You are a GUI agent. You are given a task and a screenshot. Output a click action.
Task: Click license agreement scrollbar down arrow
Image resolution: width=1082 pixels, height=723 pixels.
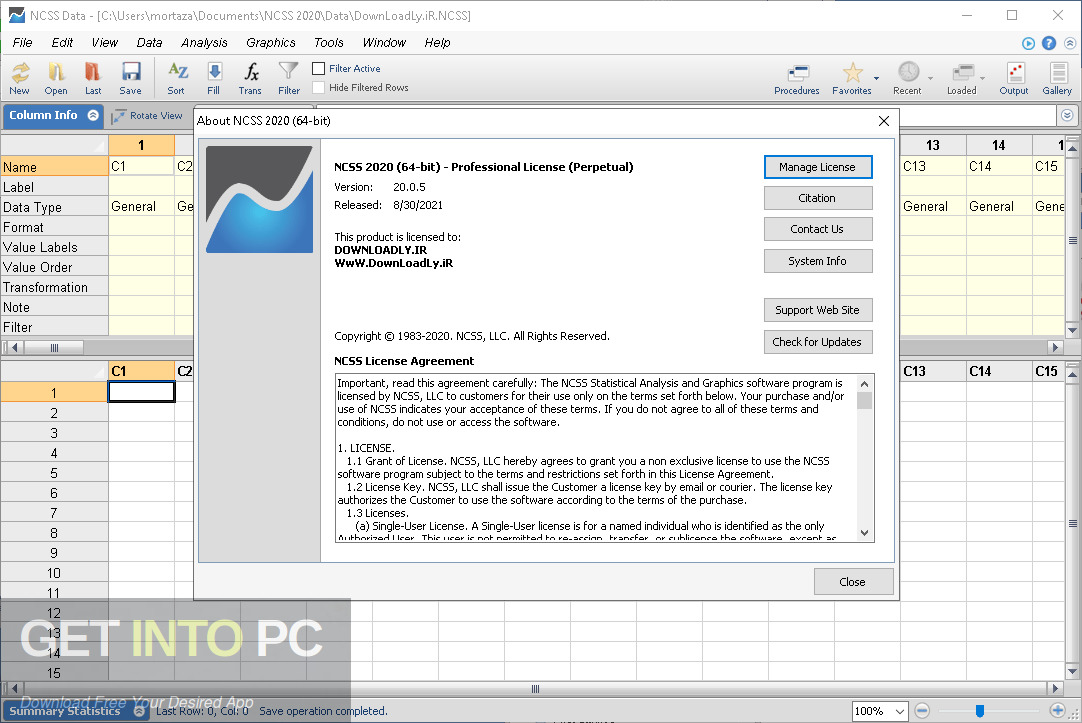pos(865,533)
